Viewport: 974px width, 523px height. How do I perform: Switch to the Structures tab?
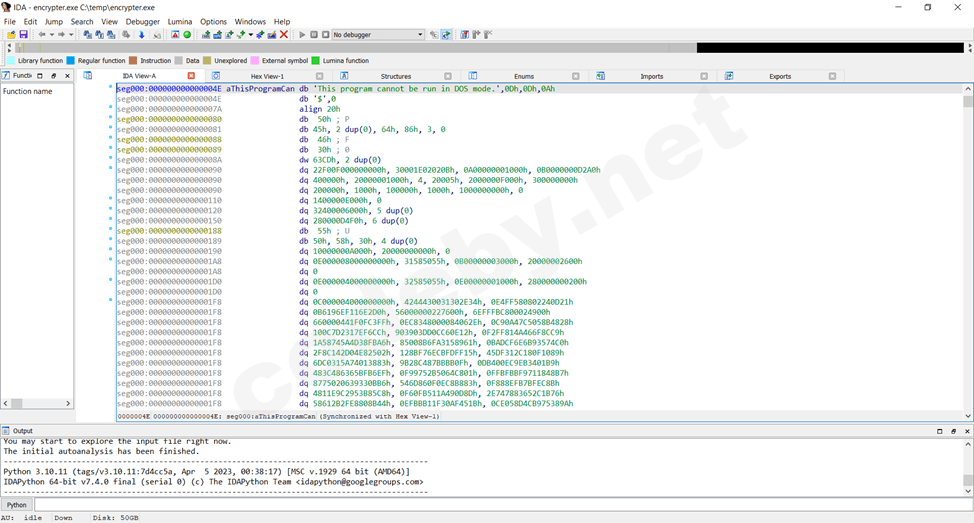point(396,76)
